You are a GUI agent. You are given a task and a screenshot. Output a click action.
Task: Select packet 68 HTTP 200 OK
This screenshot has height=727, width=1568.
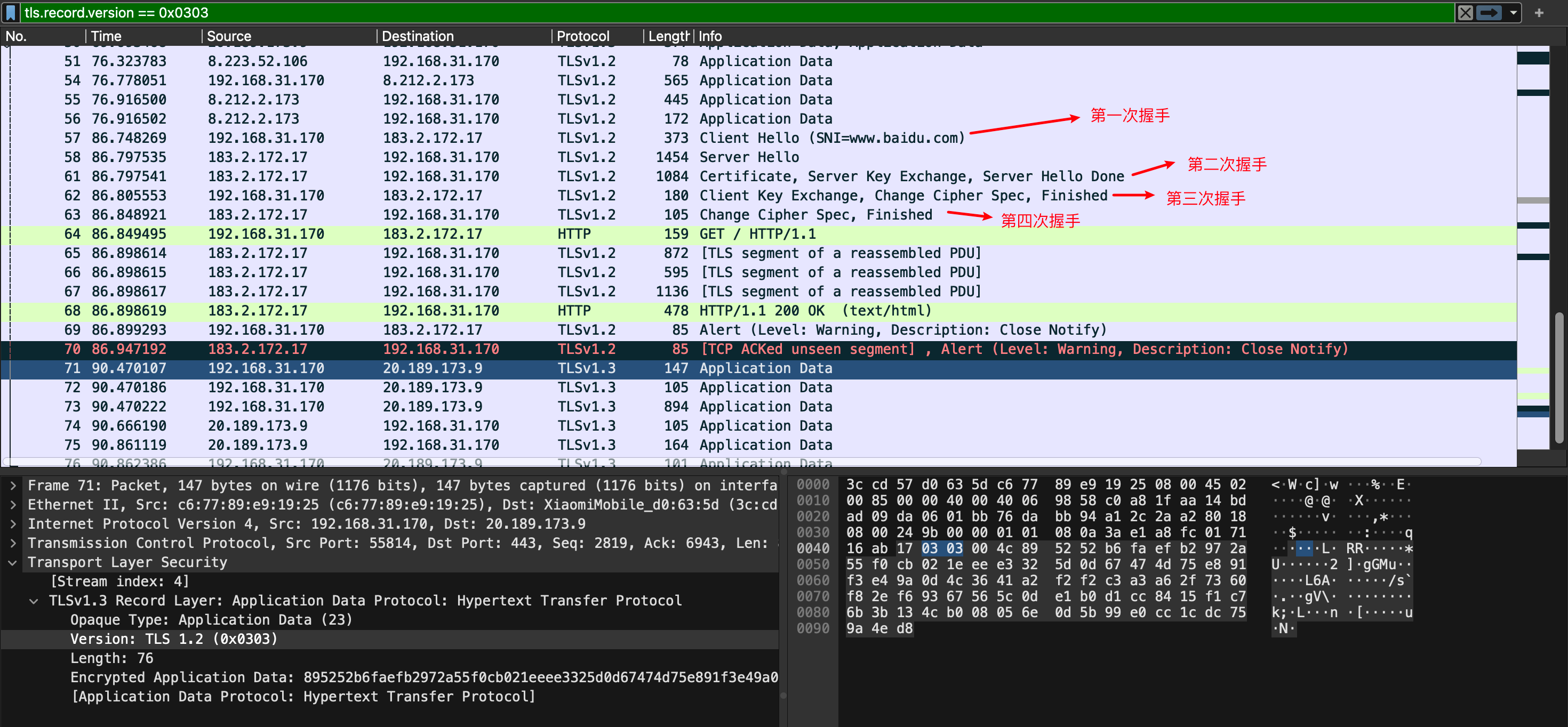[x=758, y=311]
